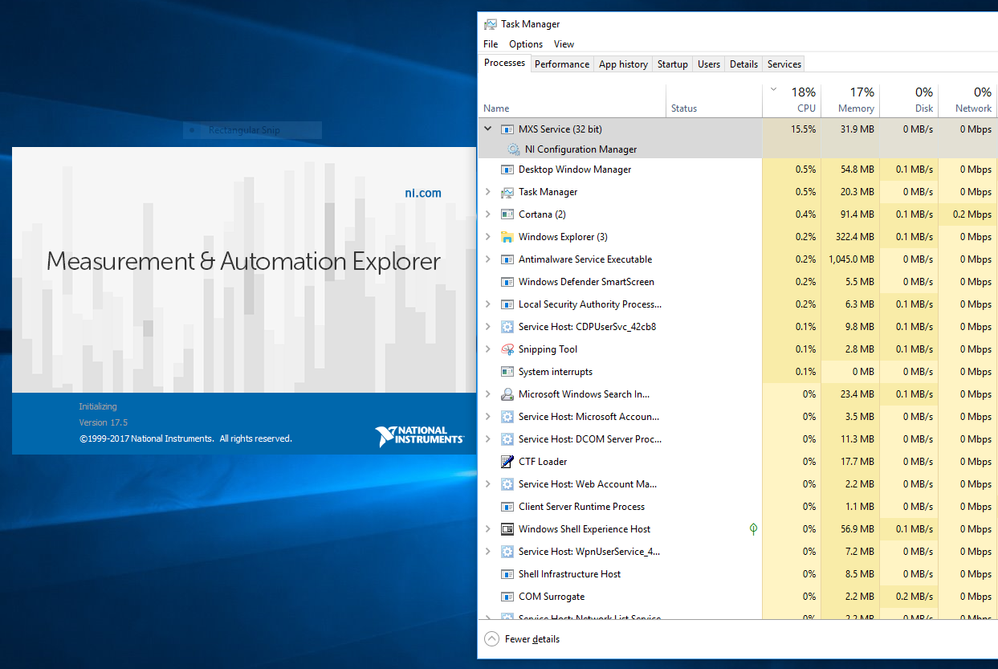Open the ni.com link on splash screen

click(x=423, y=193)
